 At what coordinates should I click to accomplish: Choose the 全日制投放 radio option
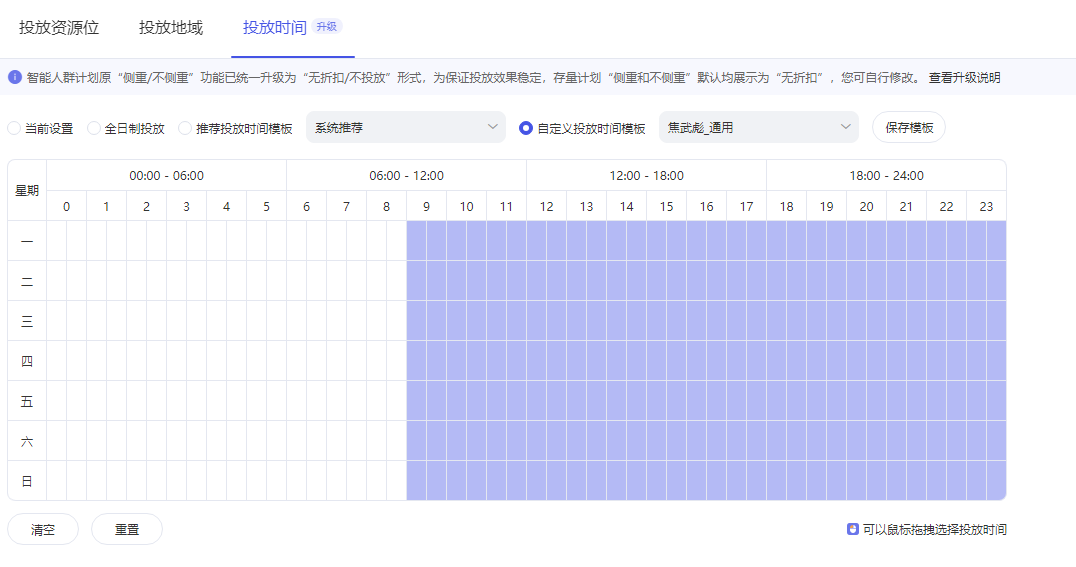94,128
